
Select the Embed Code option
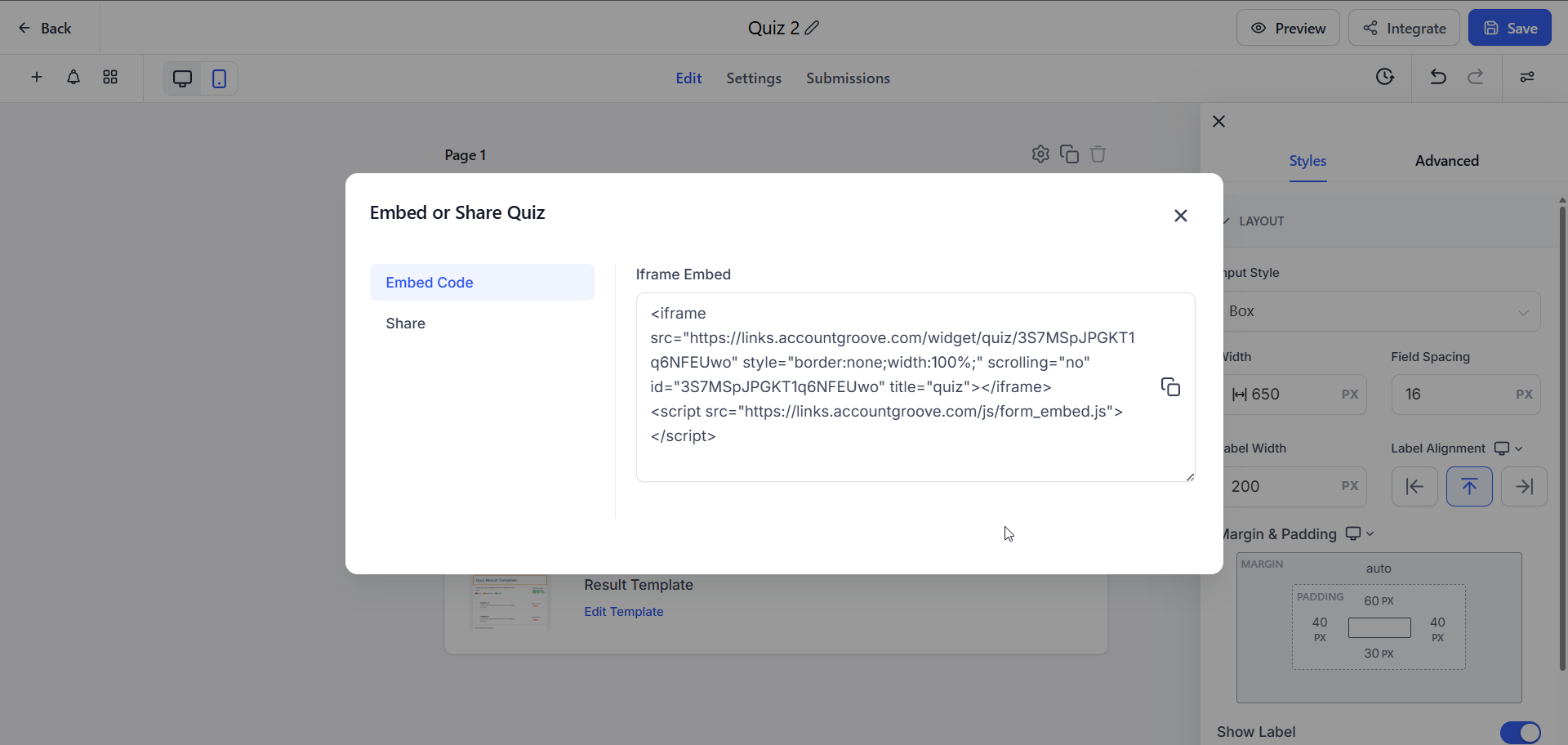(482, 283)
